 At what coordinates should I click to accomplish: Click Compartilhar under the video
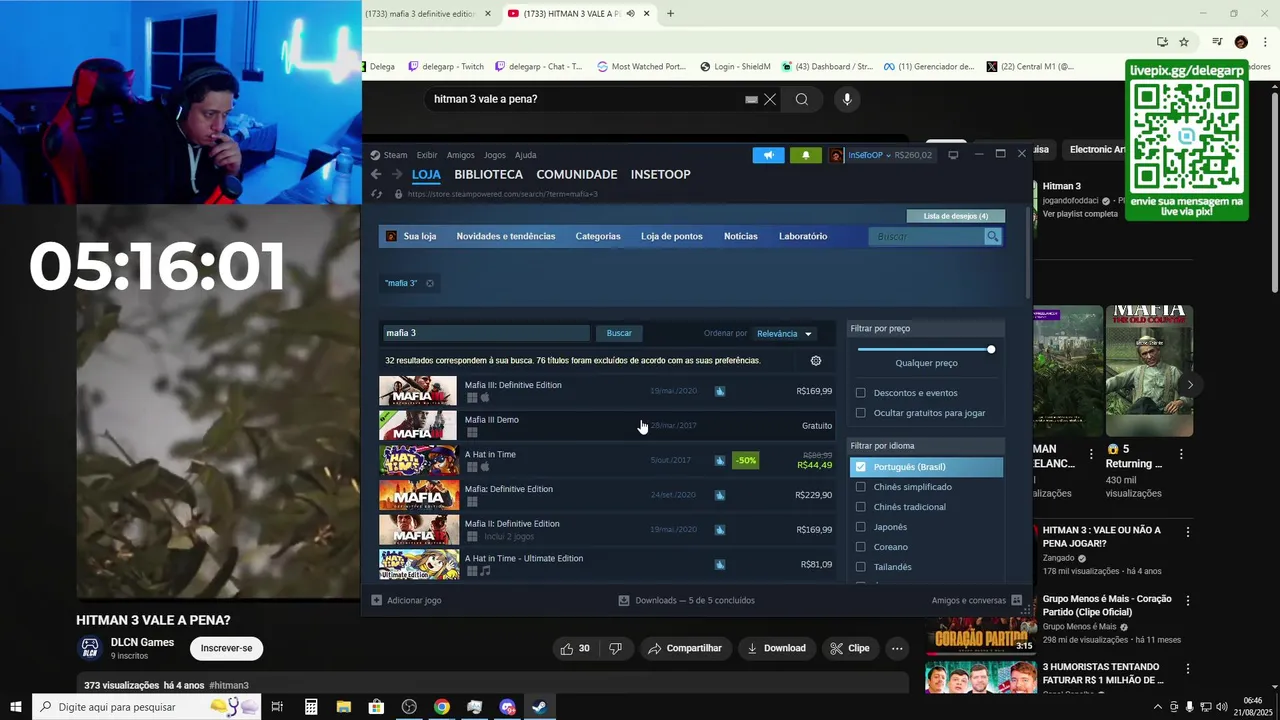[x=686, y=648]
